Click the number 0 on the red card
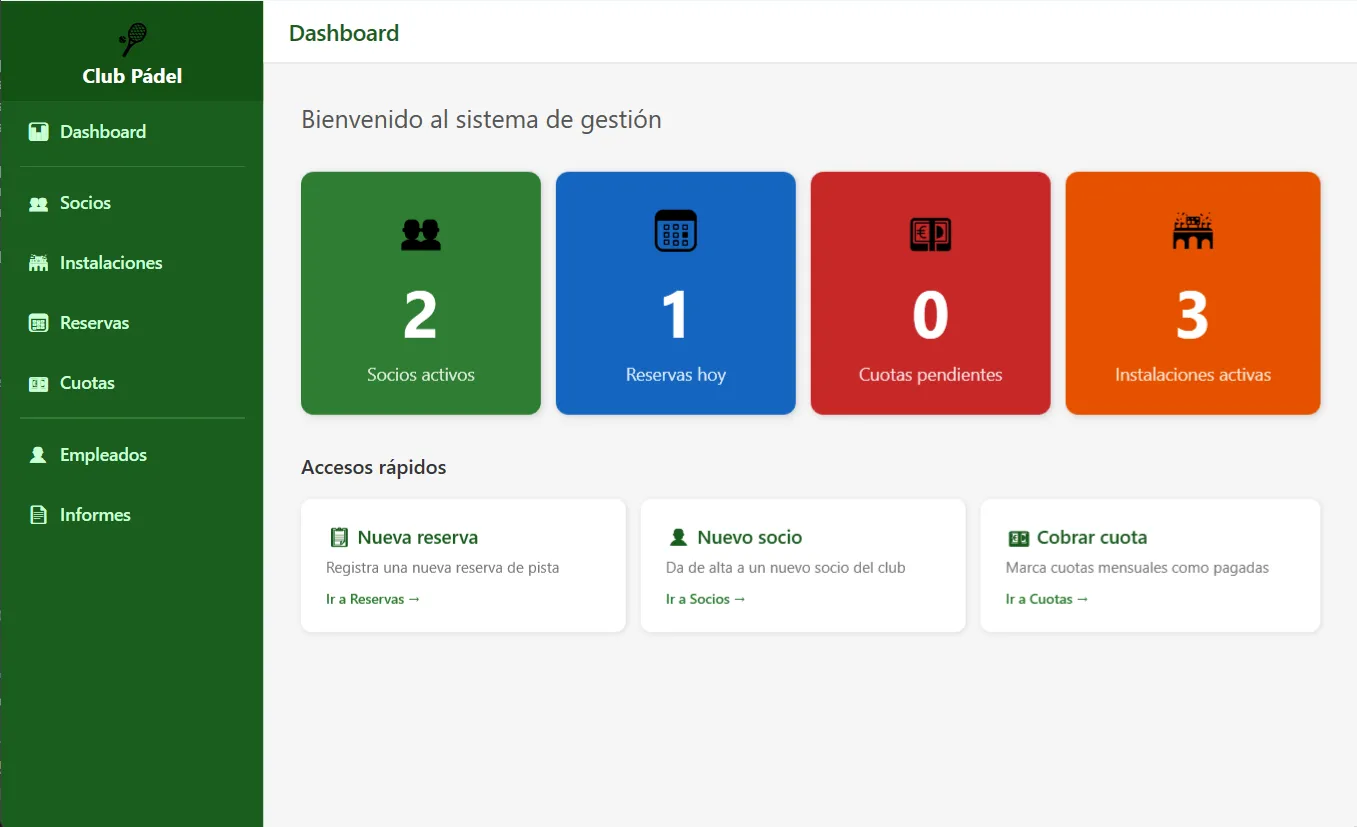 [931, 315]
